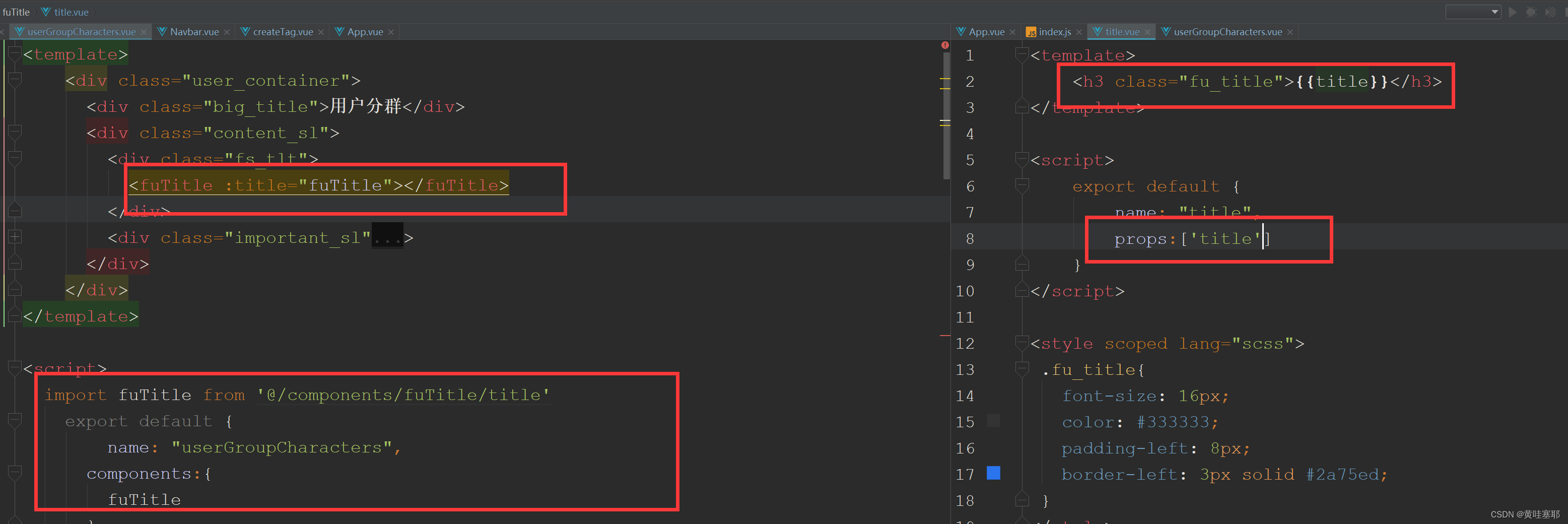Close the index.js tab
The height and width of the screenshot is (524, 1568).
point(1079,32)
